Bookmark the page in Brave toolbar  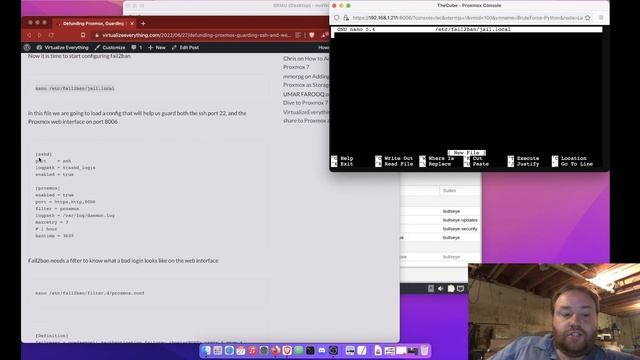tap(83, 35)
